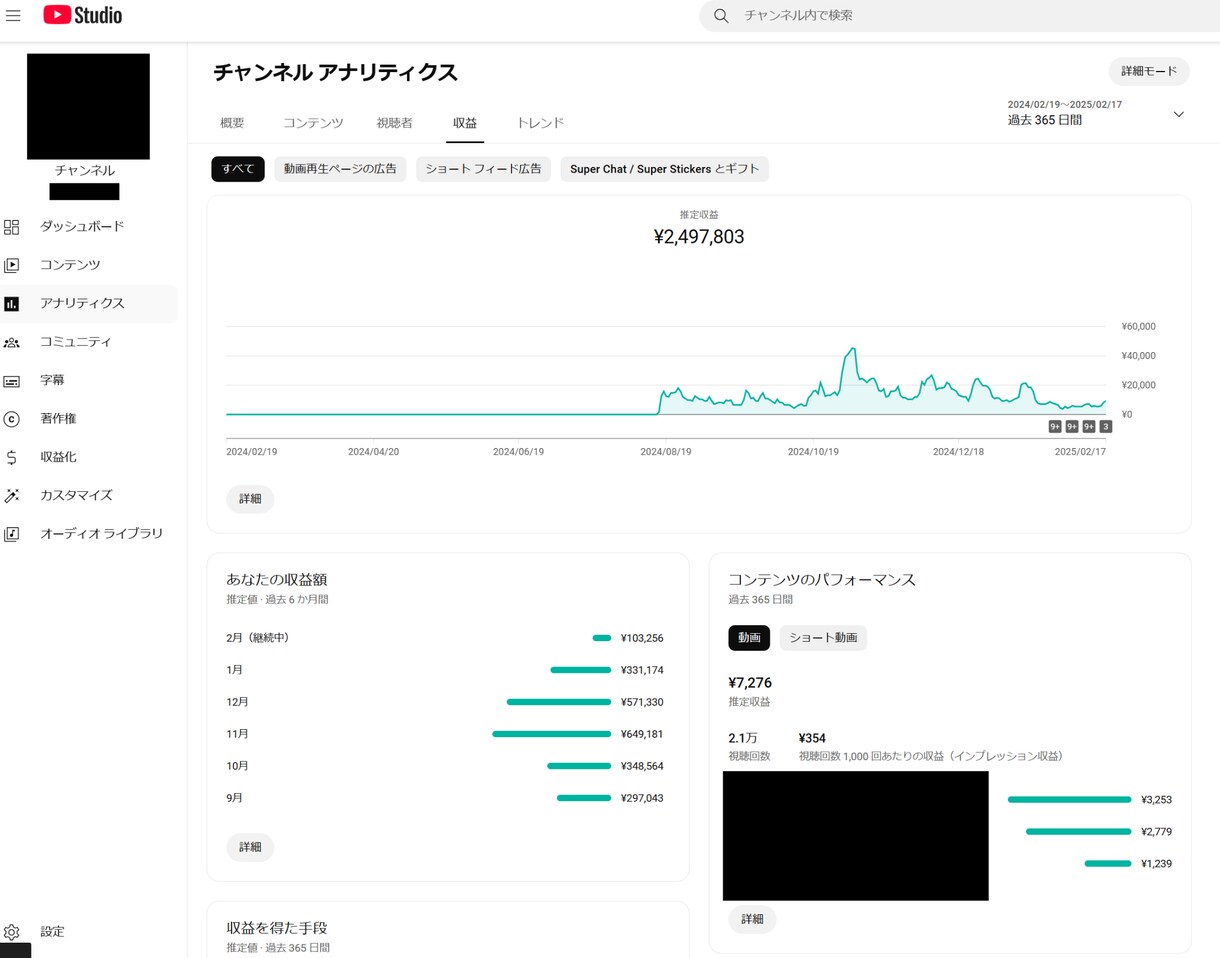Click the ¥2,779 video revenue value
Screen dimensions: 1220x958
[x=1156, y=832]
